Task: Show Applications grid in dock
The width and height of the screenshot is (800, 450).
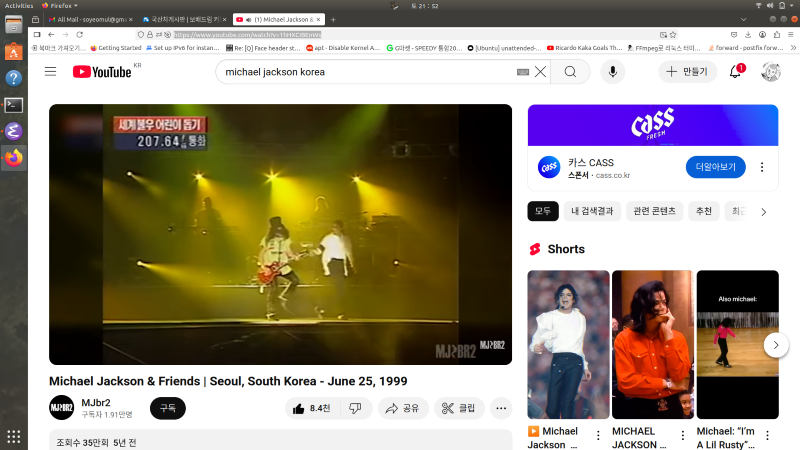Action: point(14,436)
